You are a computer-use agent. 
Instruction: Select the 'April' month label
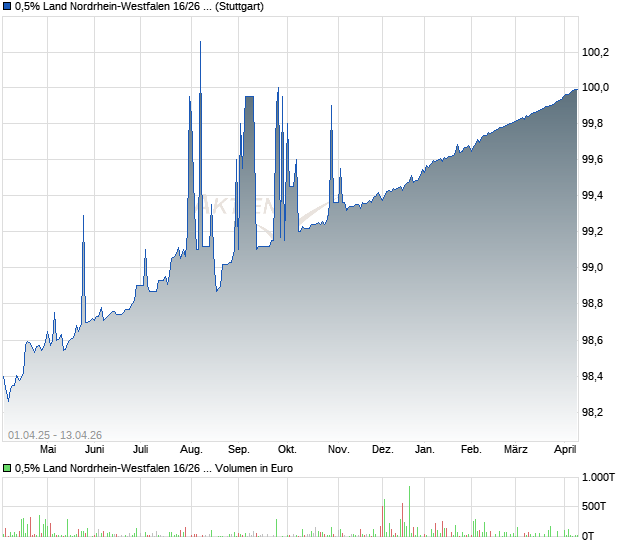click(567, 450)
